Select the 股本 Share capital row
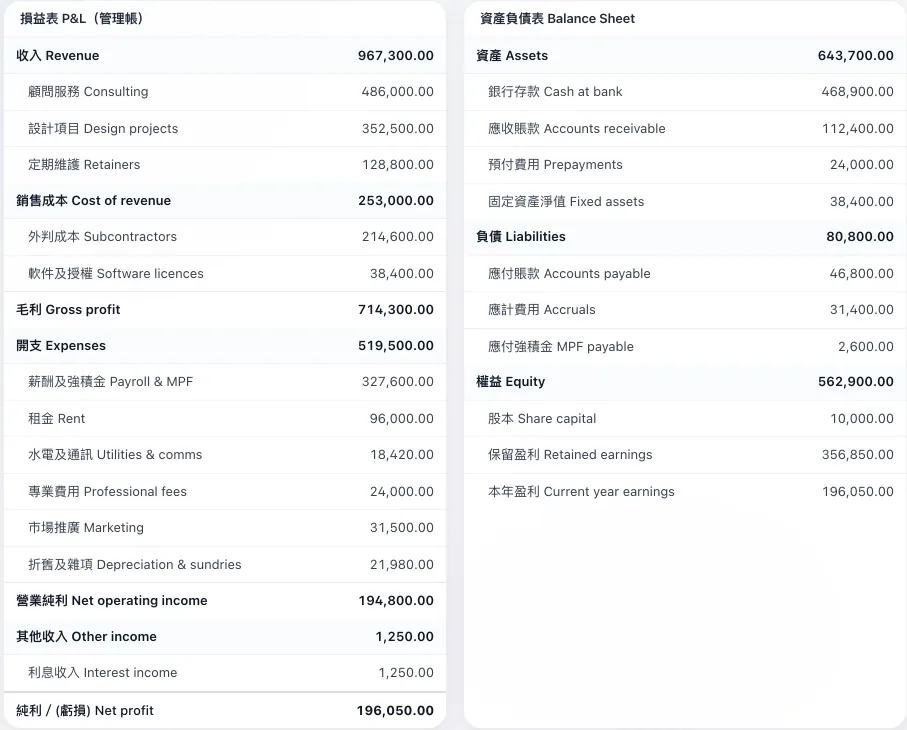The width and height of the screenshot is (907, 730). [685, 418]
